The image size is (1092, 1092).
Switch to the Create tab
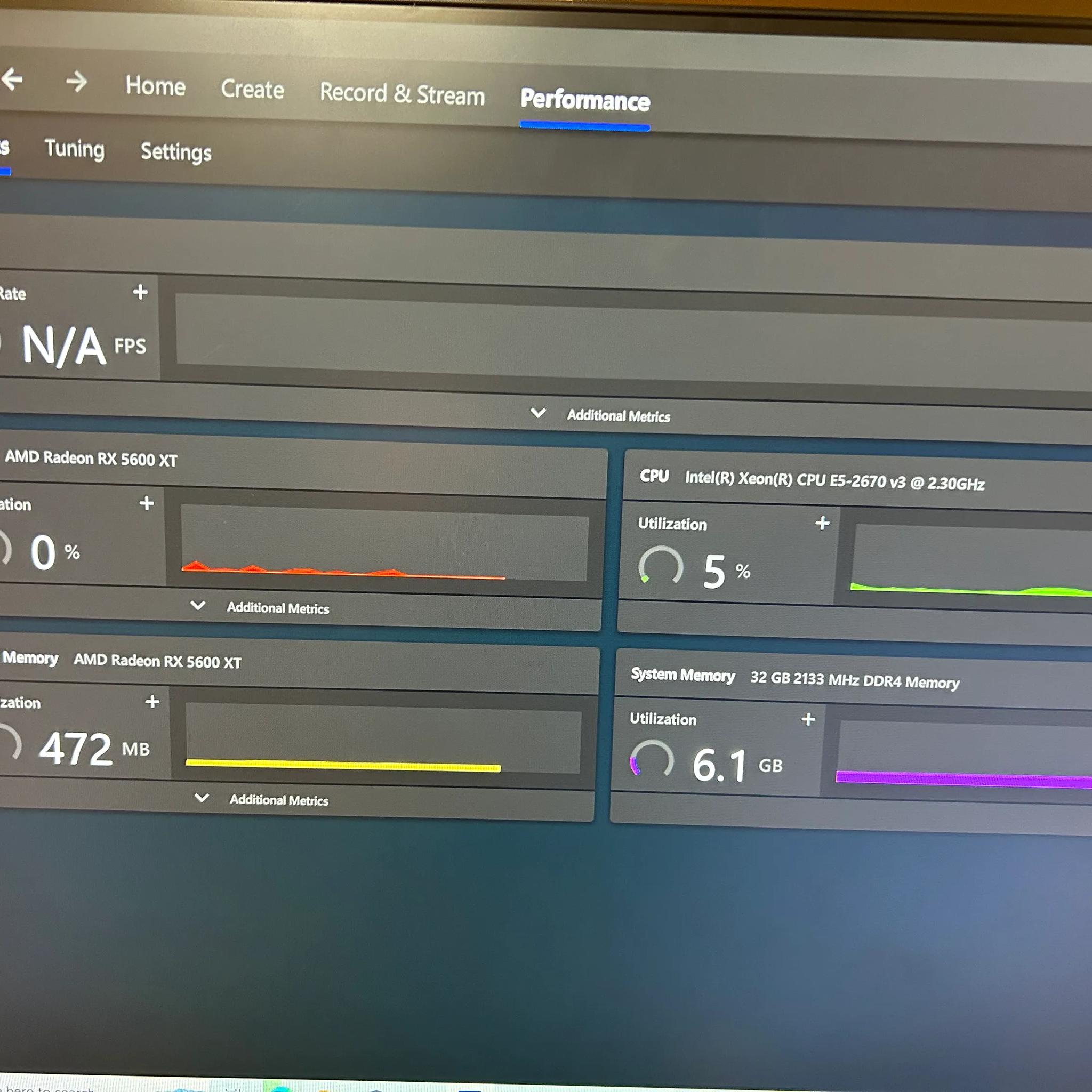253,89
